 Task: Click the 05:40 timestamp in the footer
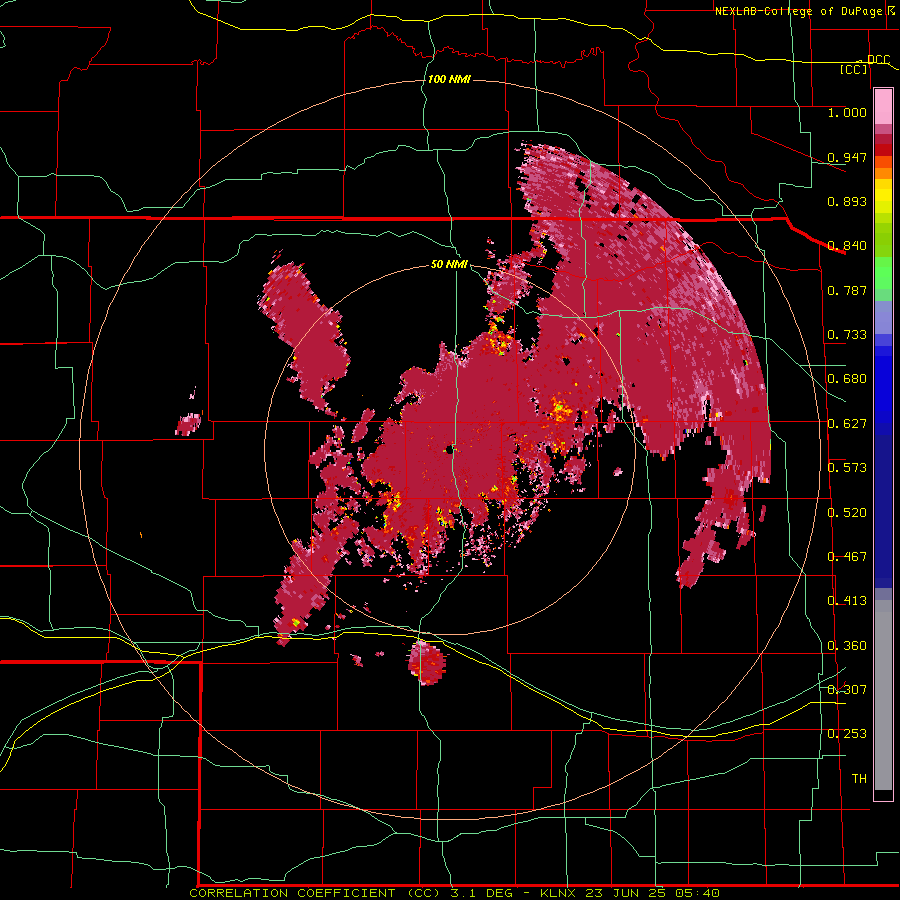(x=697, y=893)
